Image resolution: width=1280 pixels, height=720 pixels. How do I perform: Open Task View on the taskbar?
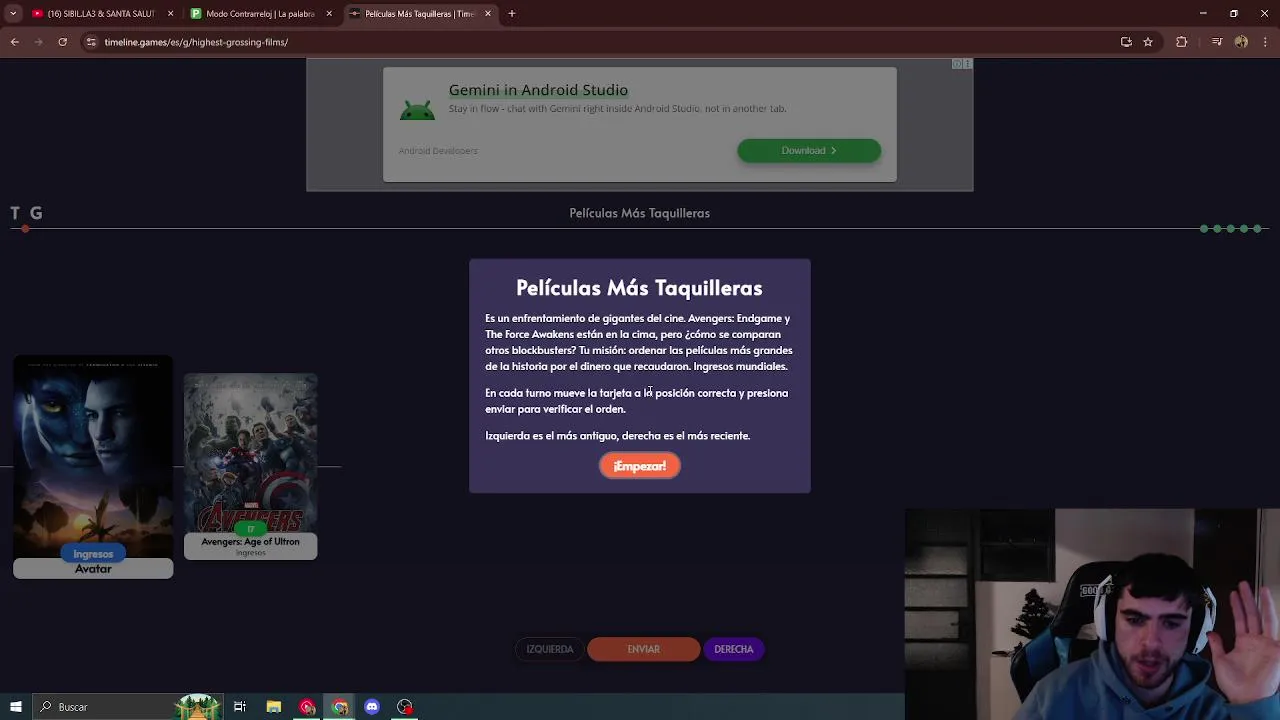[240, 707]
